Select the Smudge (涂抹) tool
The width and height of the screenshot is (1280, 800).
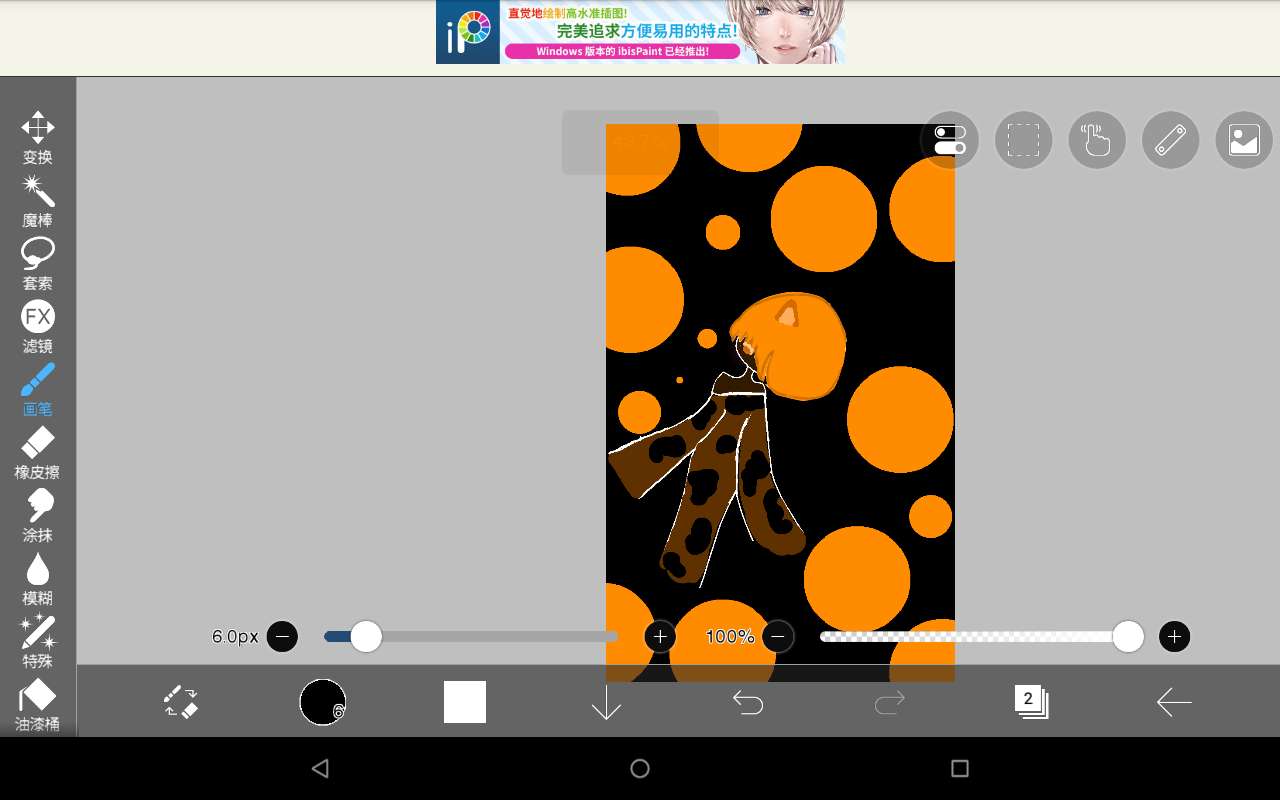point(38,516)
